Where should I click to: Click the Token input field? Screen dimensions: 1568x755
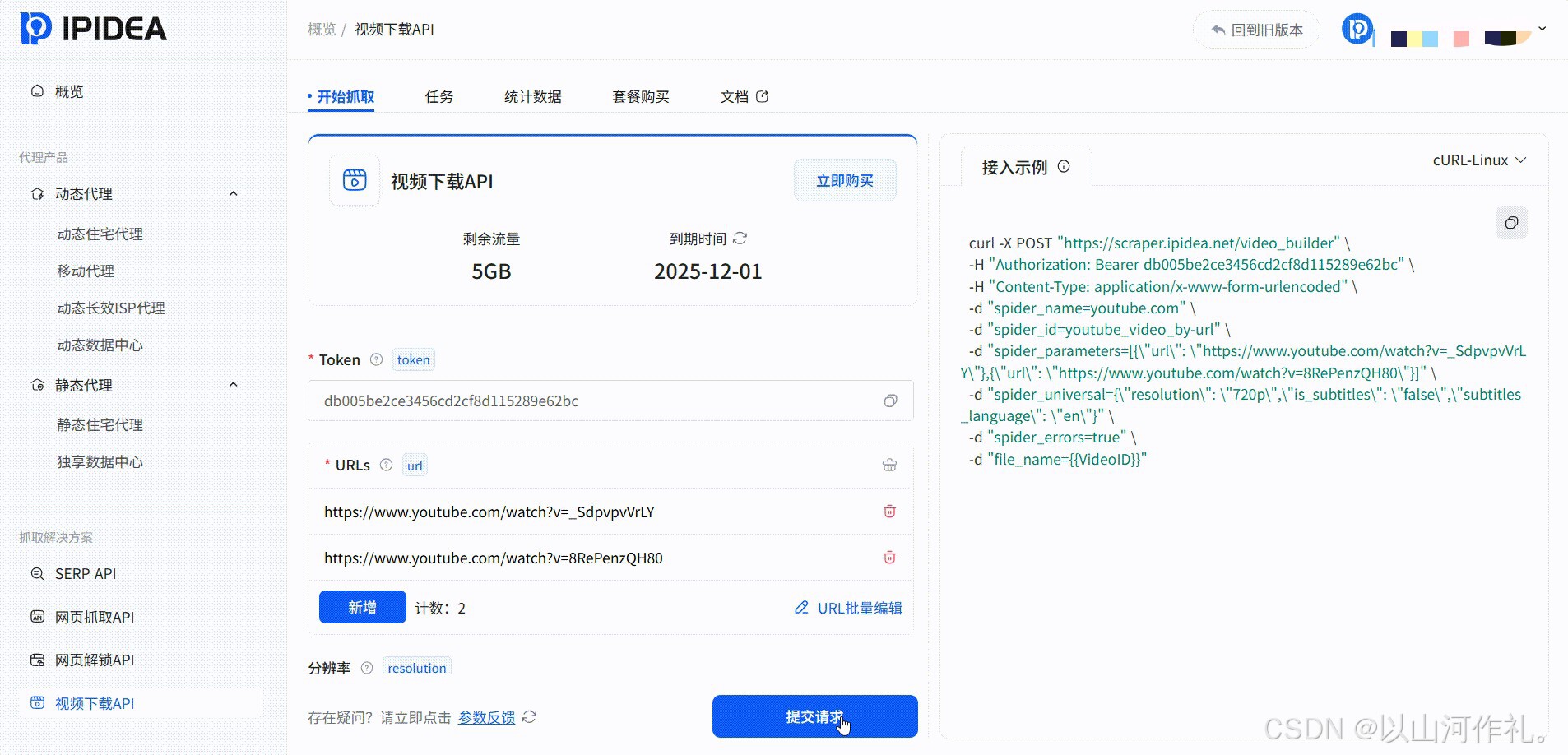[x=610, y=401]
